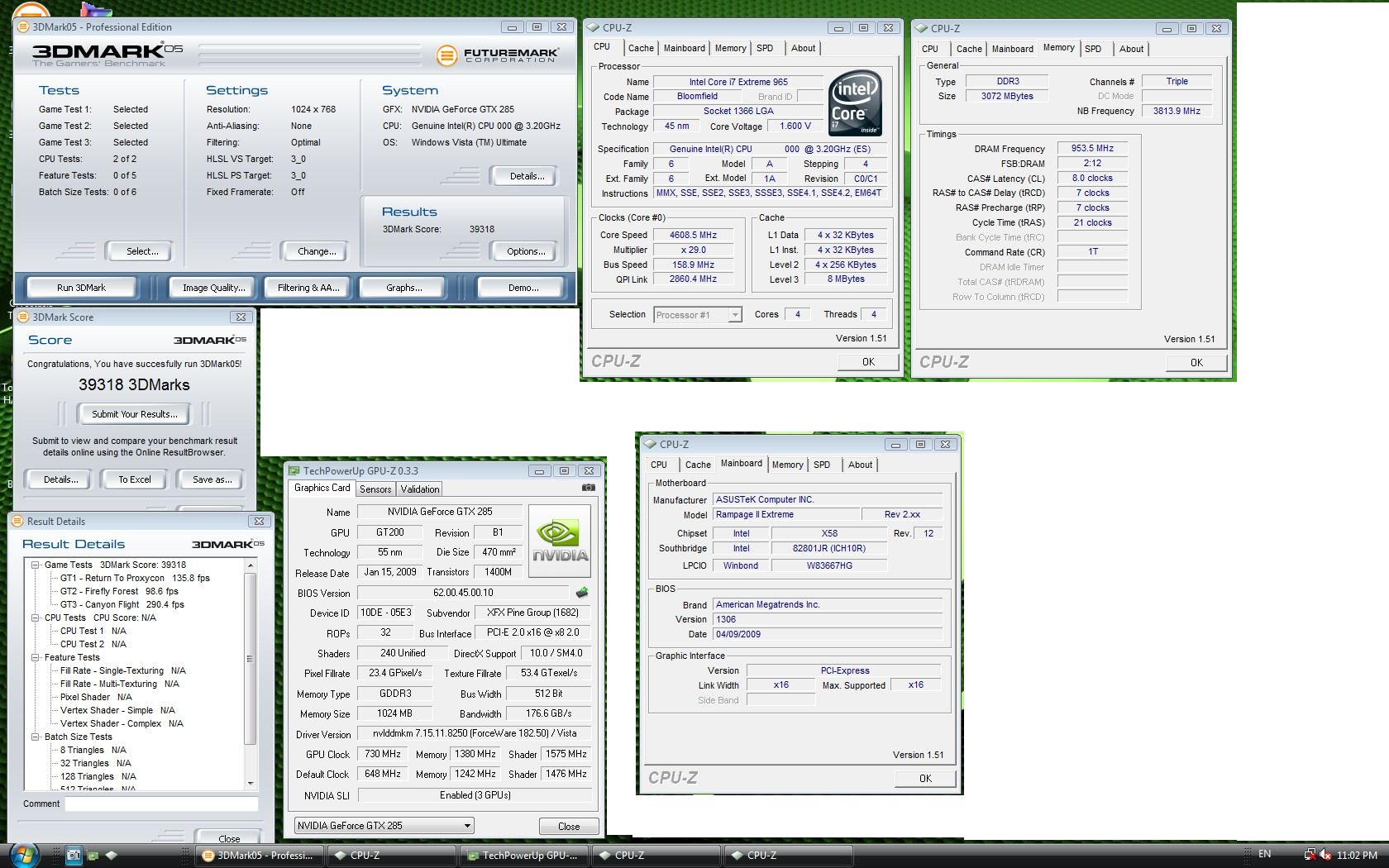The width and height of the screenshot is (1389, 868).
Task: Click the Rampage II Extreme model field
Action: click(x=785, y=514)
